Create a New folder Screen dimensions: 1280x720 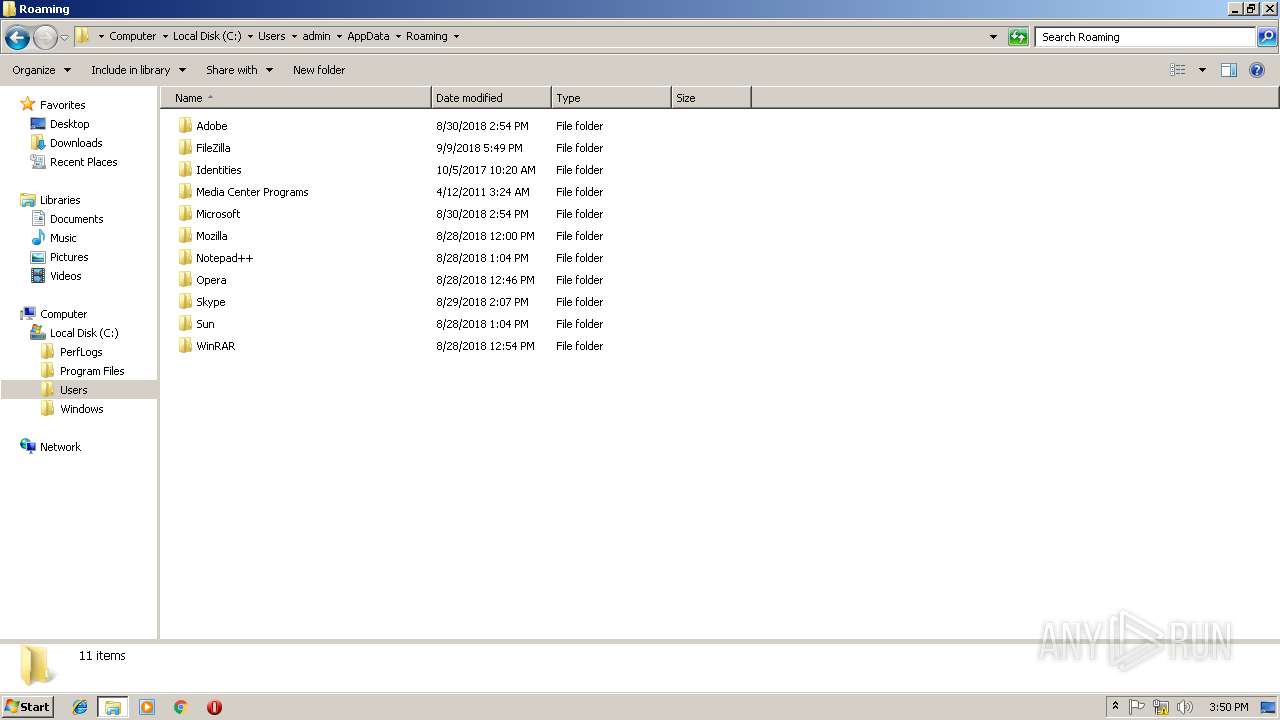click(319, 70)
